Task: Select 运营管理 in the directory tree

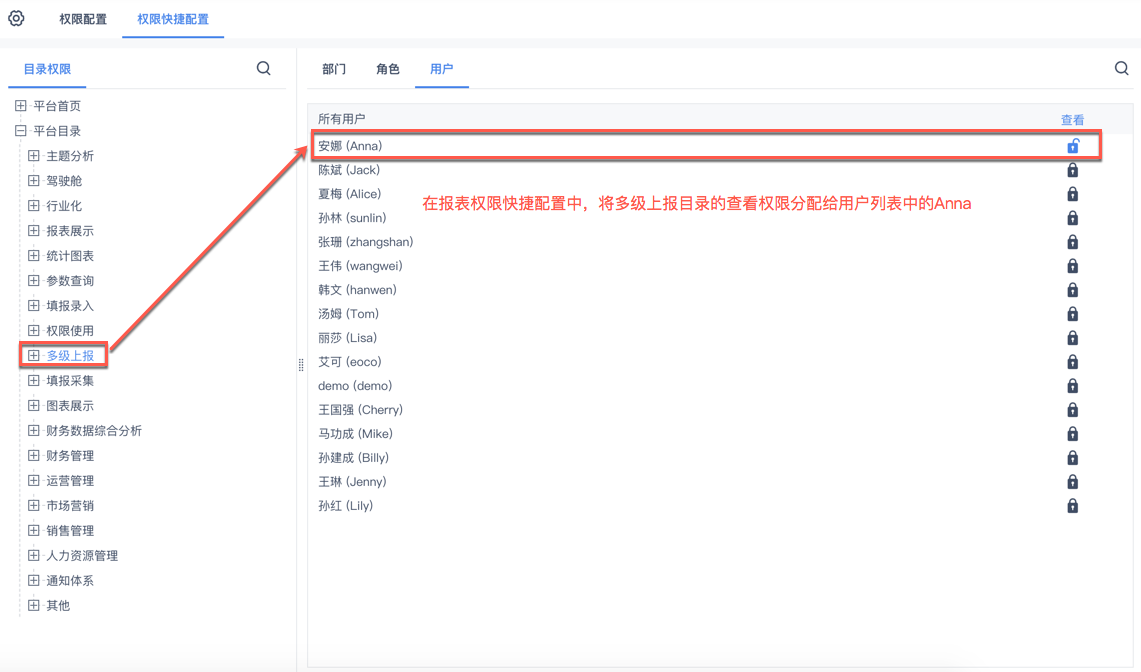Action: (x=70, y=481)
